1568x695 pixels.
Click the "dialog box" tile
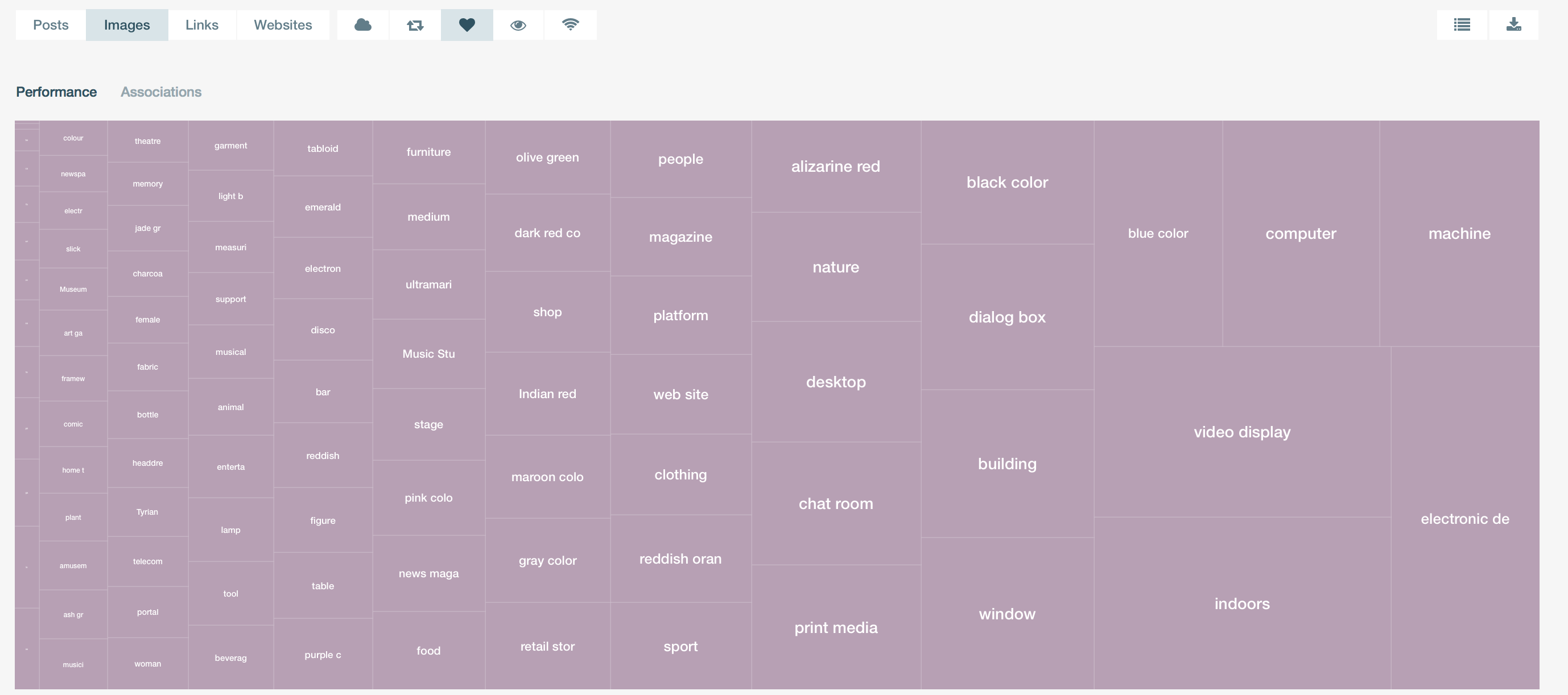[1007, 317]
